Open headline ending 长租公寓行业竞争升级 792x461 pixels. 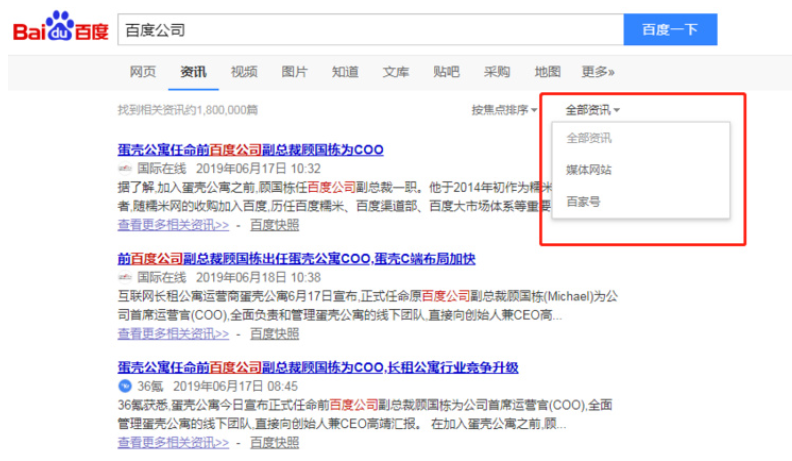point(318,367)
